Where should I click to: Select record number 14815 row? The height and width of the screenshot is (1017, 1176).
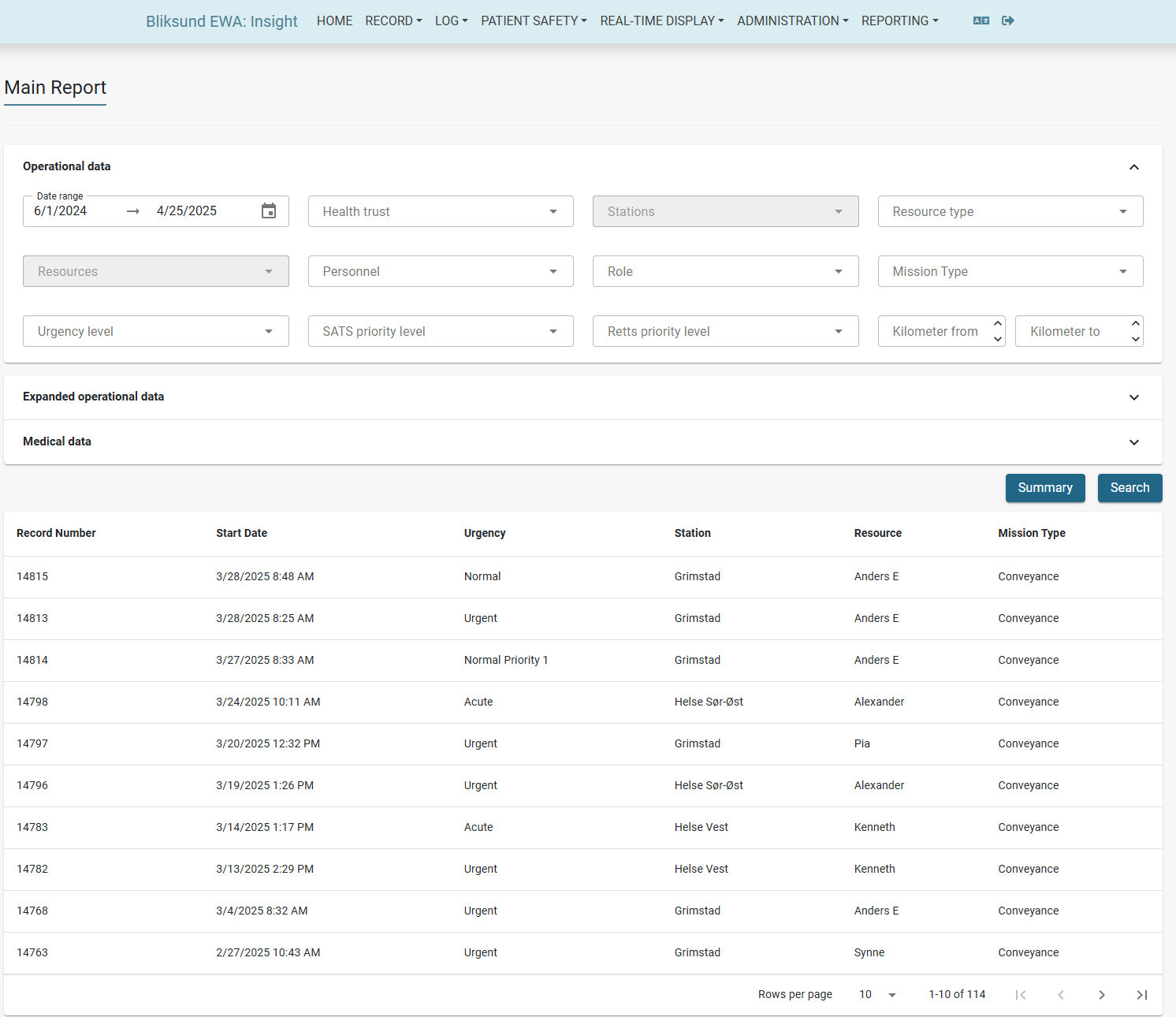583,577
